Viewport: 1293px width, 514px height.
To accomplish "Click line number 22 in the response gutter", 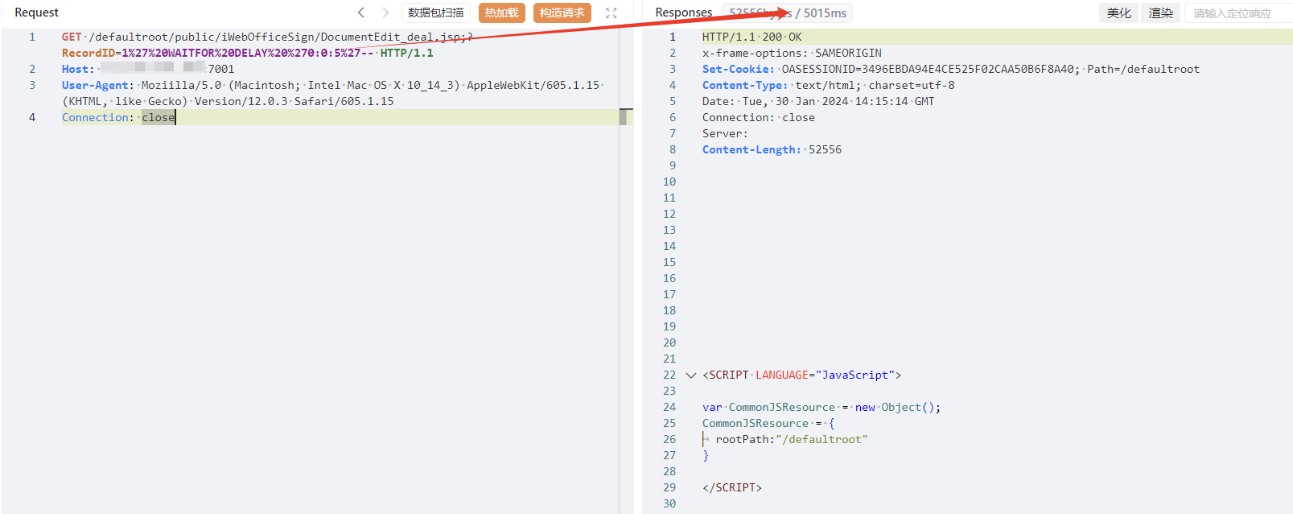I will [669, 375].
